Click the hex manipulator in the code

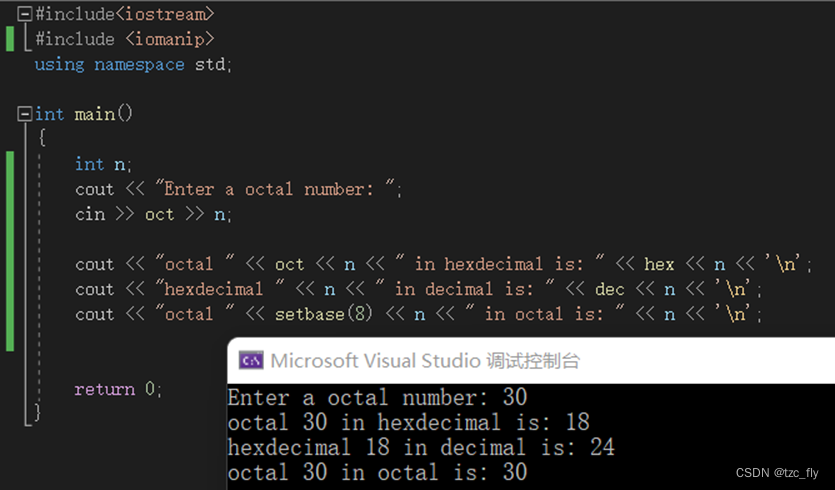(659, 264)
